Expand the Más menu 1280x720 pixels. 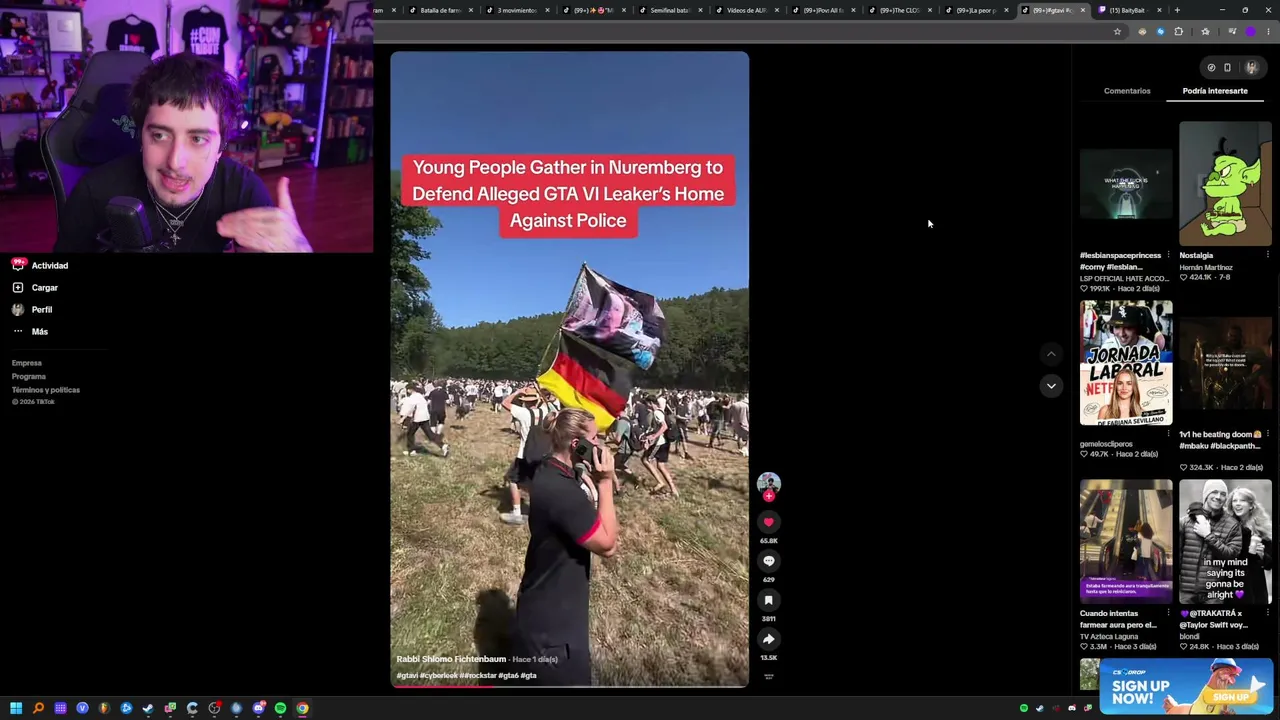point(30,331)
